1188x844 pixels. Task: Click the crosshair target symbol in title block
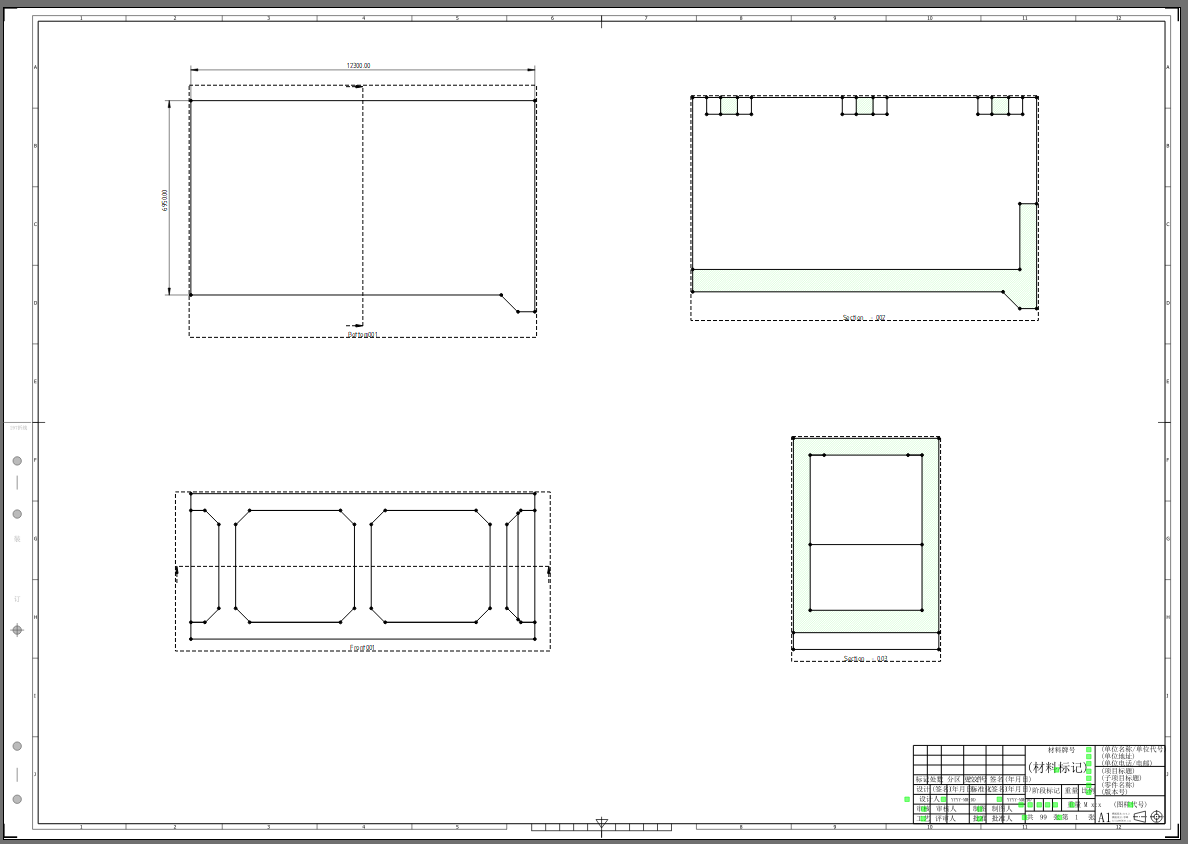click(x=1157, y=817)
